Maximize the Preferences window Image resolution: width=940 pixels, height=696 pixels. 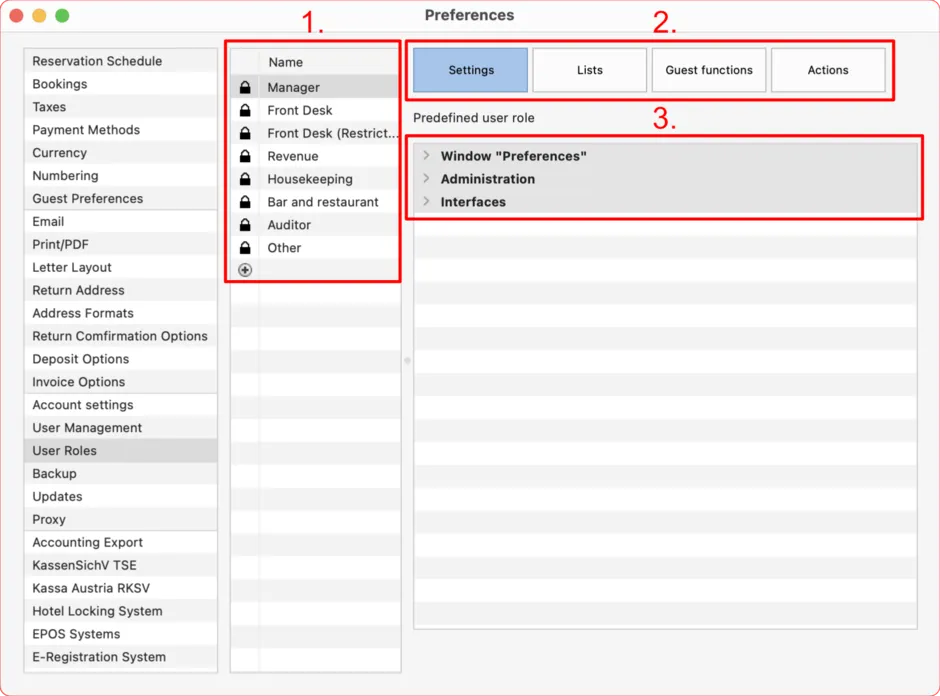[62, 16]
